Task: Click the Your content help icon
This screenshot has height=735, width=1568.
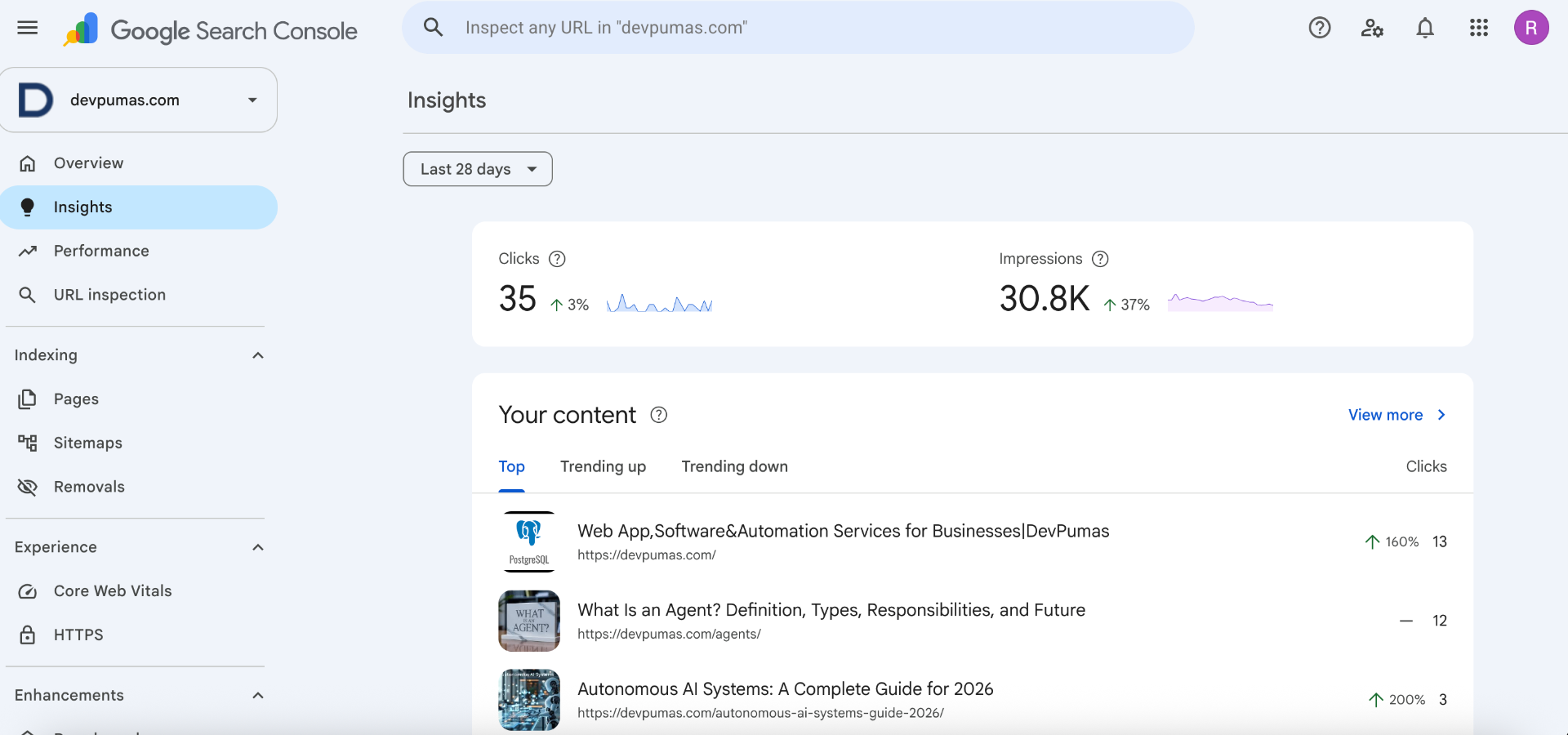Action: pos(658,415)
